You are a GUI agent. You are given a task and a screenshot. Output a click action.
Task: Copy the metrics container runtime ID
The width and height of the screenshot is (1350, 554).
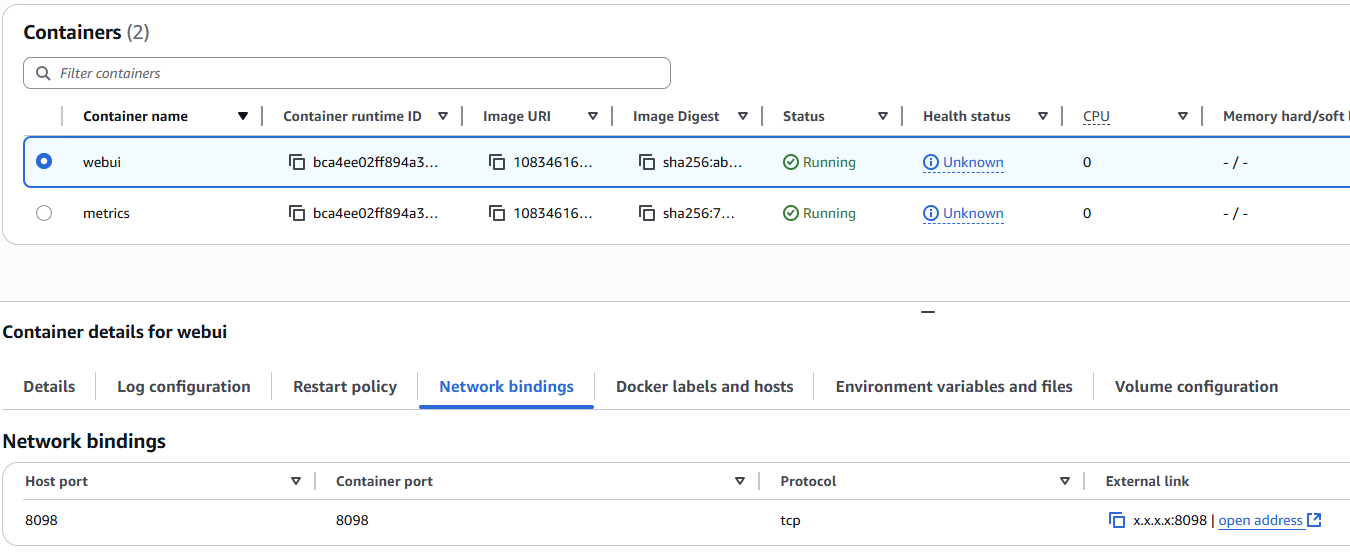[x=296, y=213]
